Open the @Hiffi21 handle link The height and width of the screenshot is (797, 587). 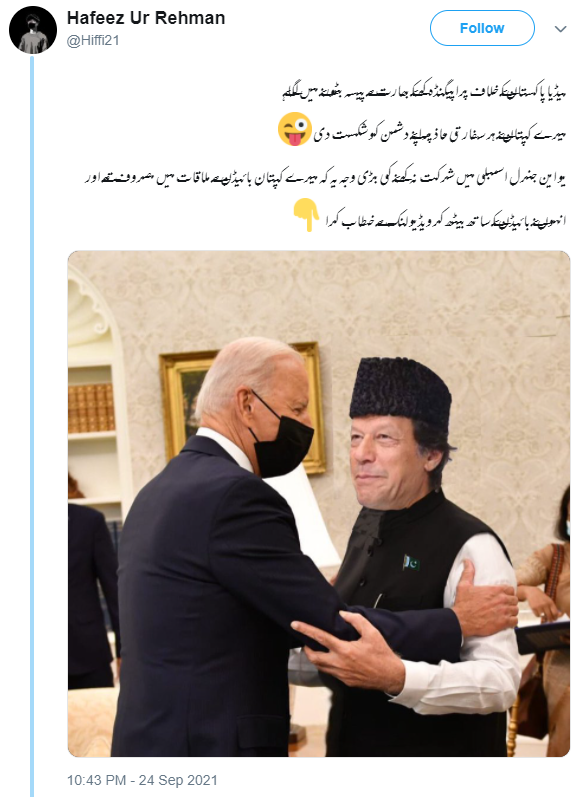pyautogui.click(x=93, y=41)
